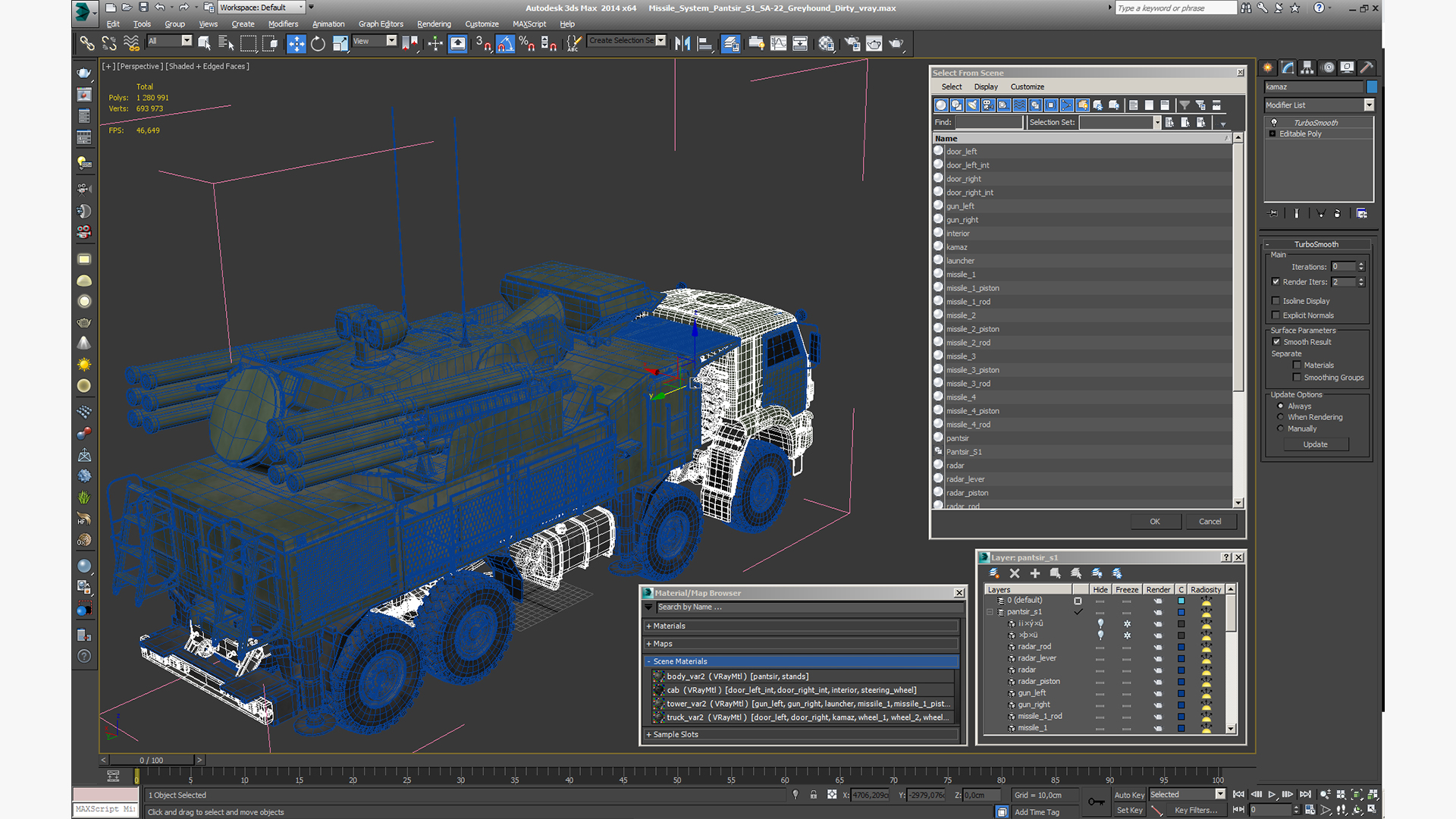Switch to the Create command panel tab

pos(1268,67)
